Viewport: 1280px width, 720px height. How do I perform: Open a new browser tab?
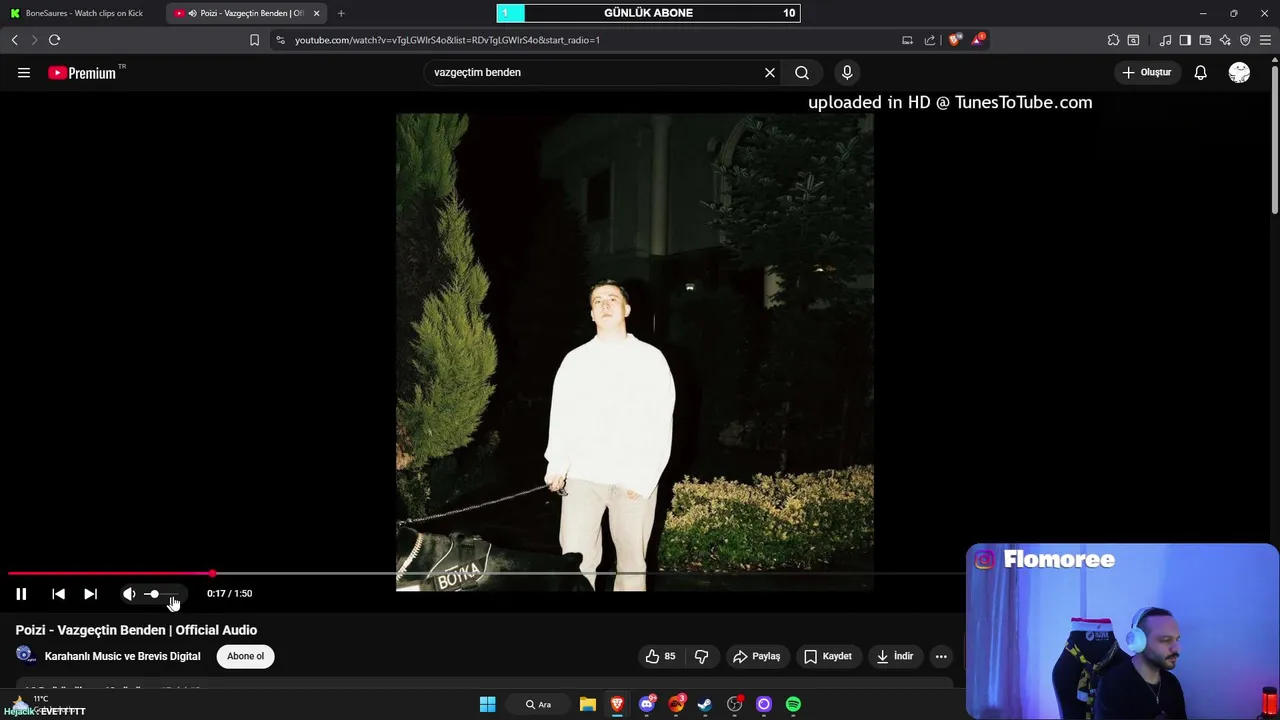click(341, 13)
